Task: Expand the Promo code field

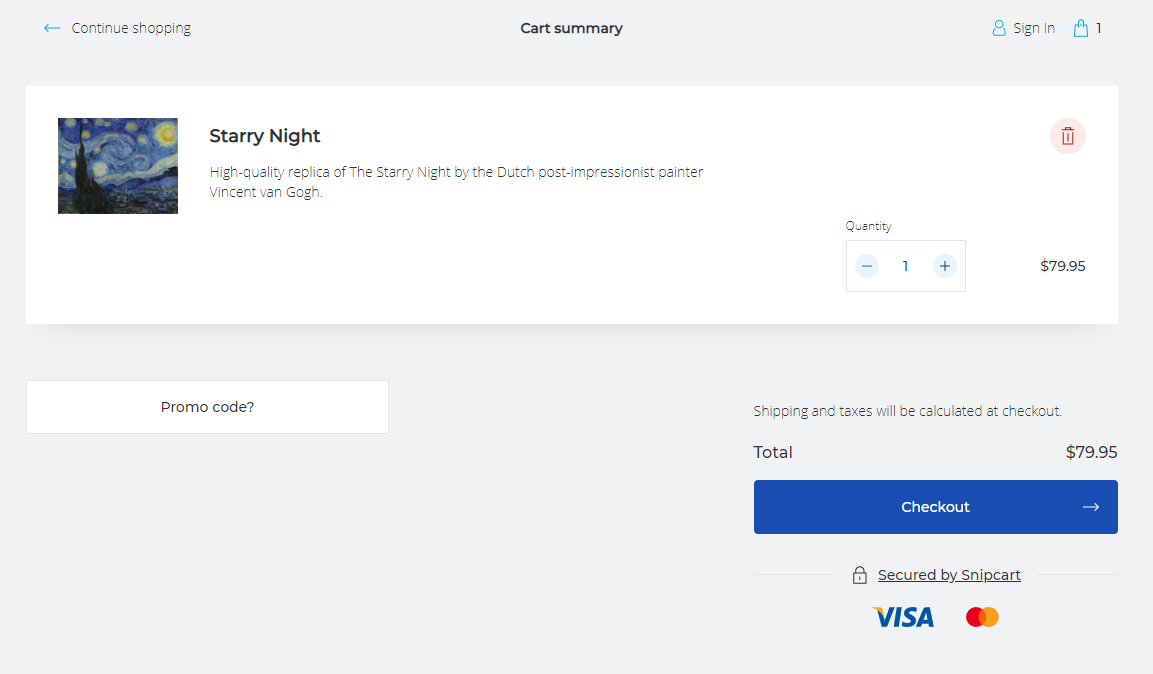Action: pos(207,407)
